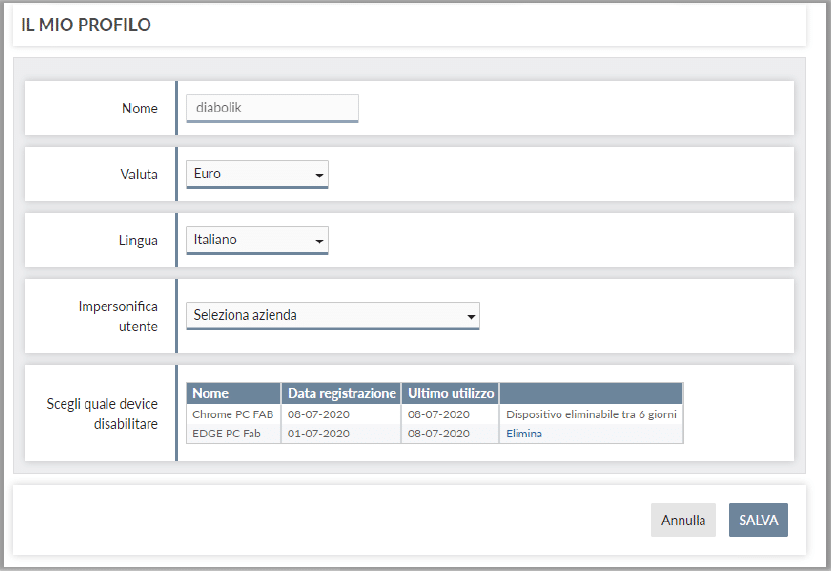The image size is (831, 571).
Task: Click the Nome field containing diabolik
Action: 272,108
